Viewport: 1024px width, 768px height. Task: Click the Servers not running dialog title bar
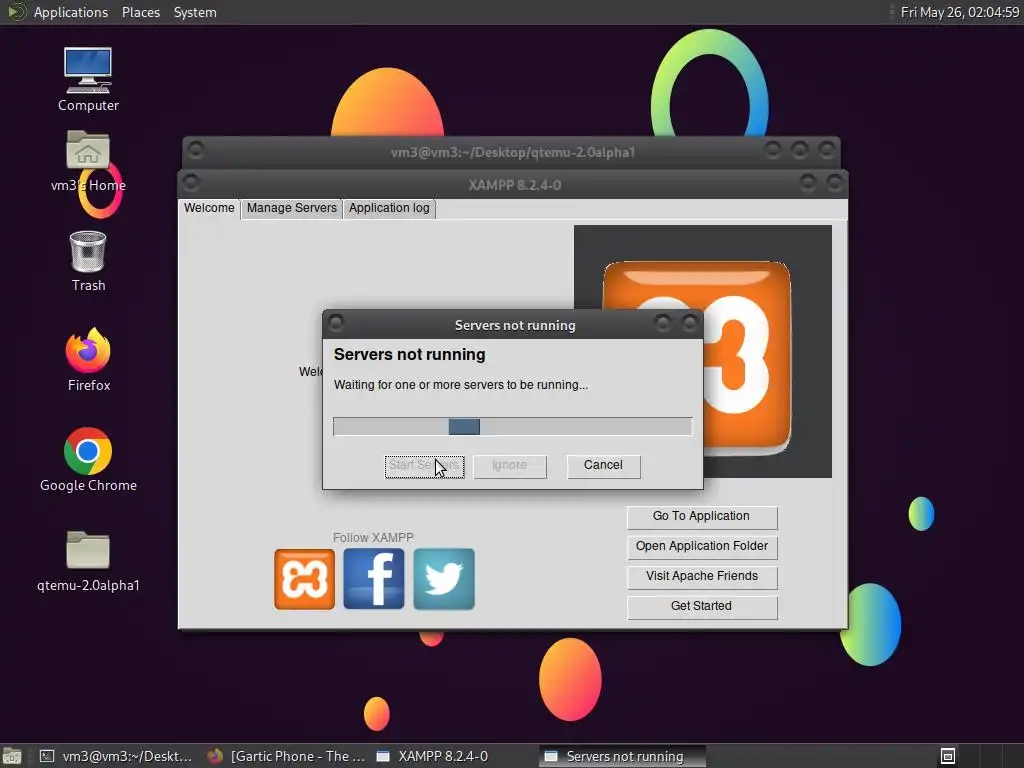[x=515, y=325]
